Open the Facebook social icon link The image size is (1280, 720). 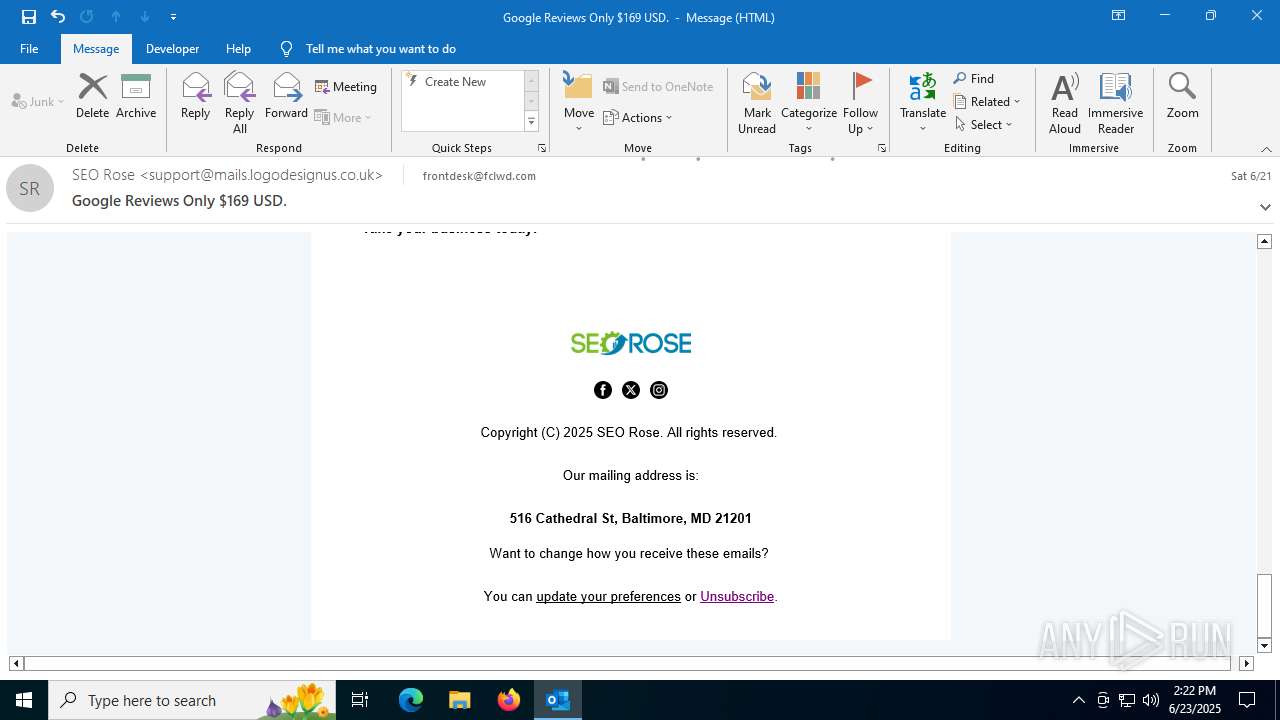click(x=603, y=390)
